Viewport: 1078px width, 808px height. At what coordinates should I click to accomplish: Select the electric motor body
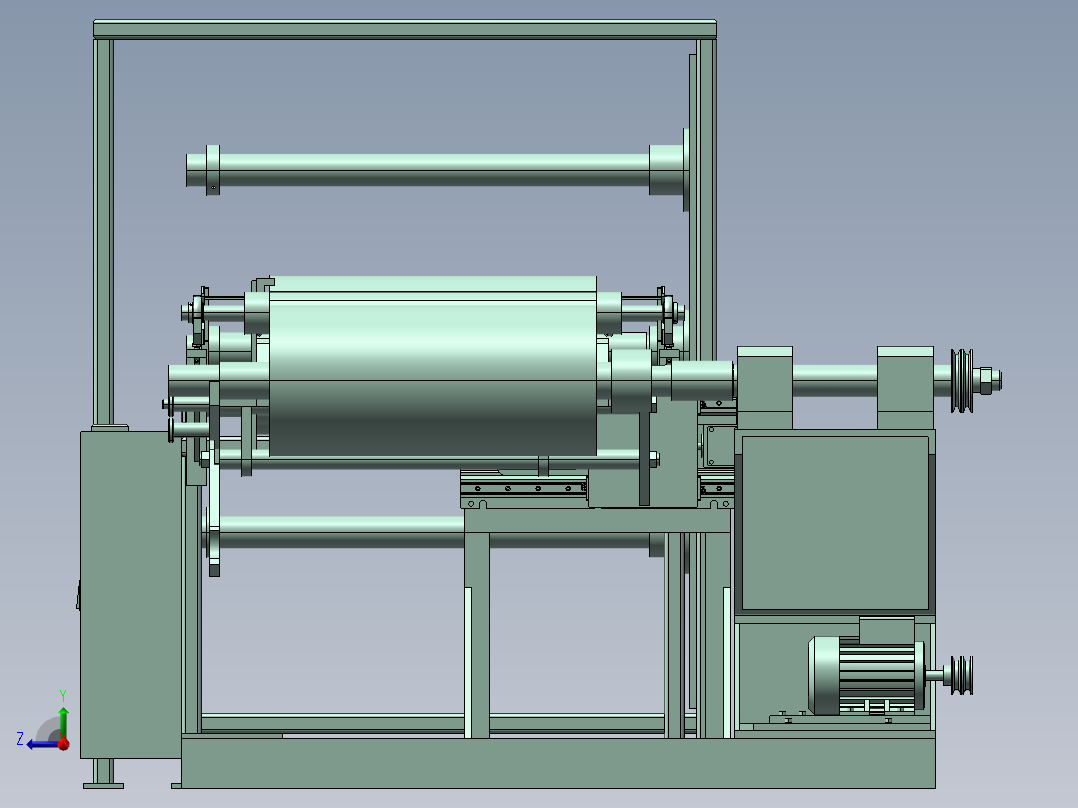click(x=865, y=675)
